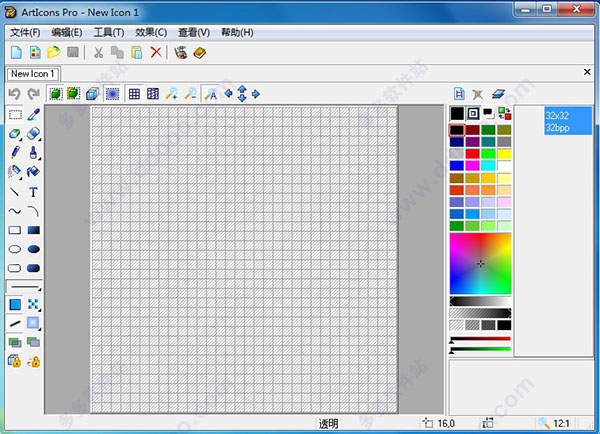
Task: Open the 帮助(H) menu
Action: (237, 33)
